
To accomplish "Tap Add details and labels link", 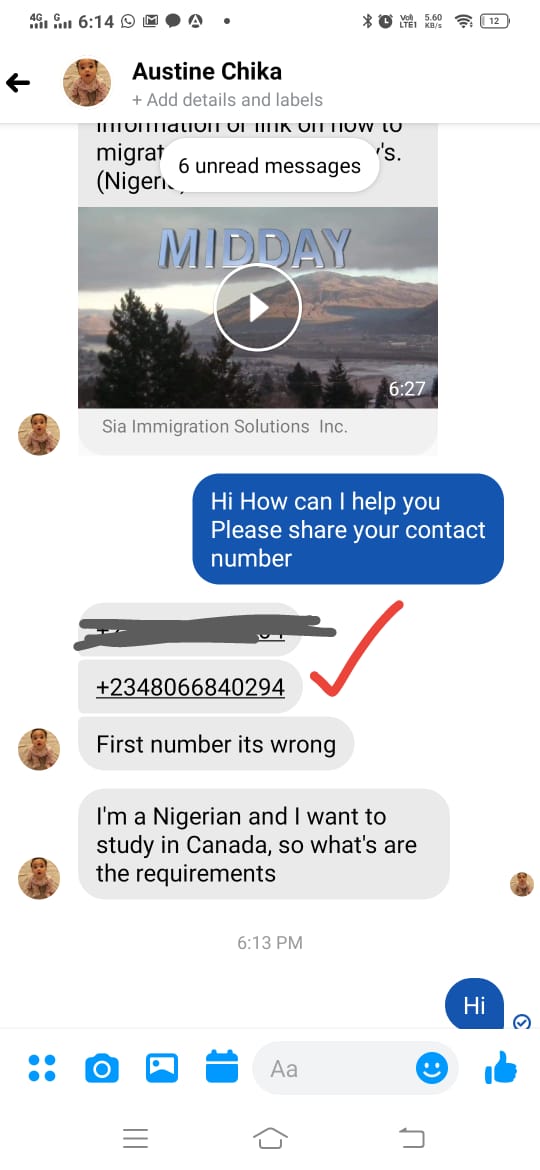I will pyautogui.click(x=227, y=100).
